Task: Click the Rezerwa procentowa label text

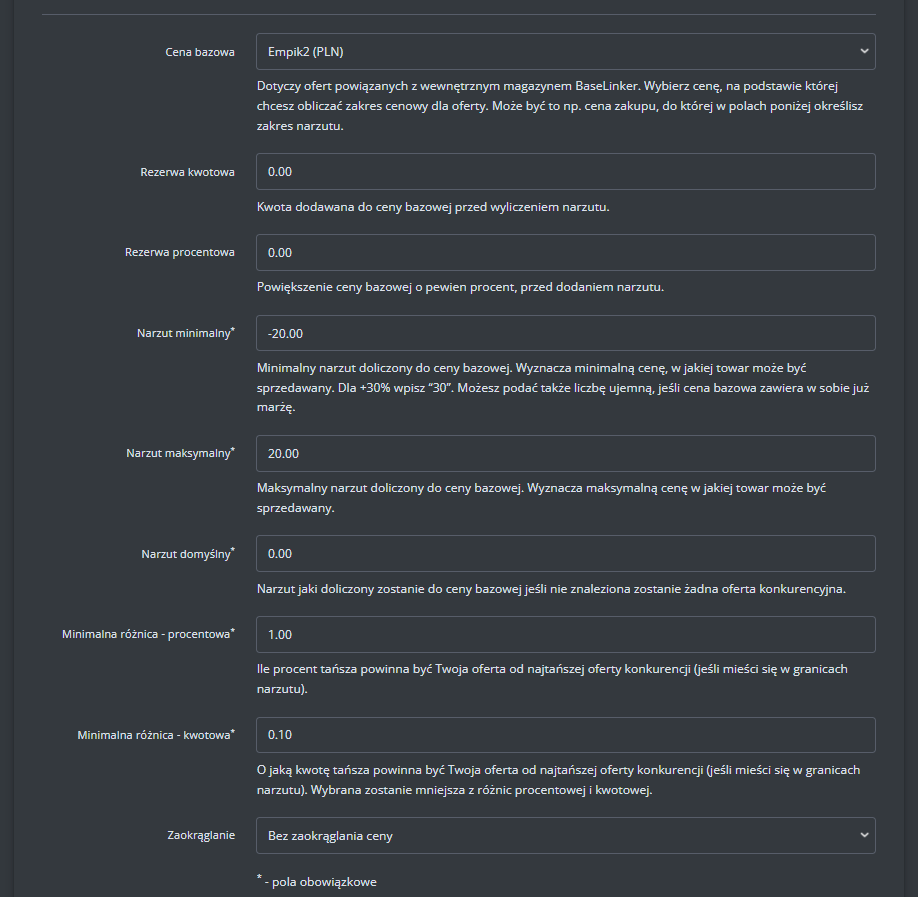Action: pyautogui.click(x=180, y=252)
